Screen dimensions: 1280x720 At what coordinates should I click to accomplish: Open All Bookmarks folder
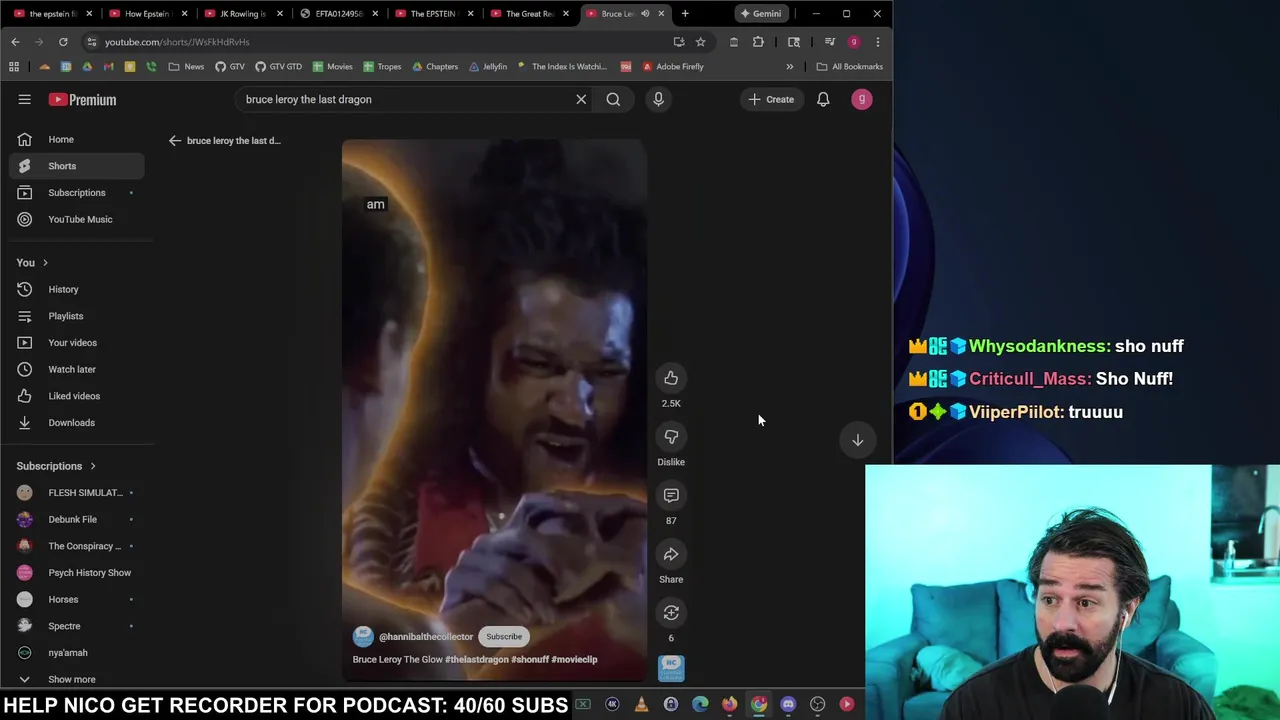(x=850, y=66)
